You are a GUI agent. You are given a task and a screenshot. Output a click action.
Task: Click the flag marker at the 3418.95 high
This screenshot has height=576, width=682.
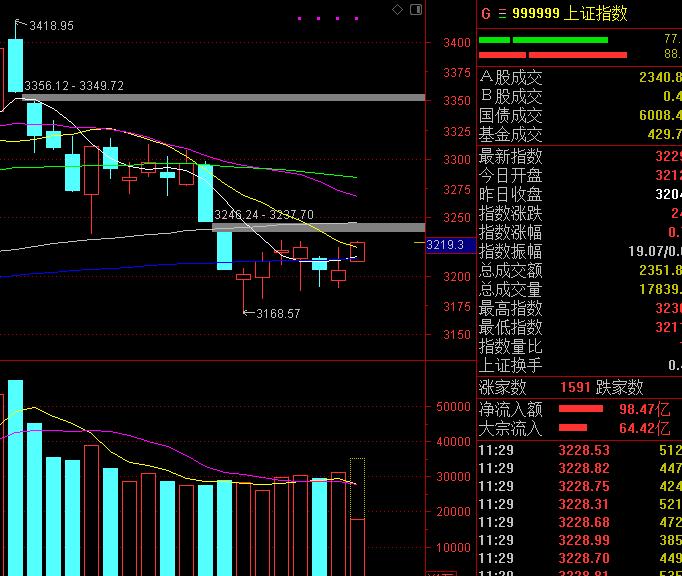pos(18,24)
